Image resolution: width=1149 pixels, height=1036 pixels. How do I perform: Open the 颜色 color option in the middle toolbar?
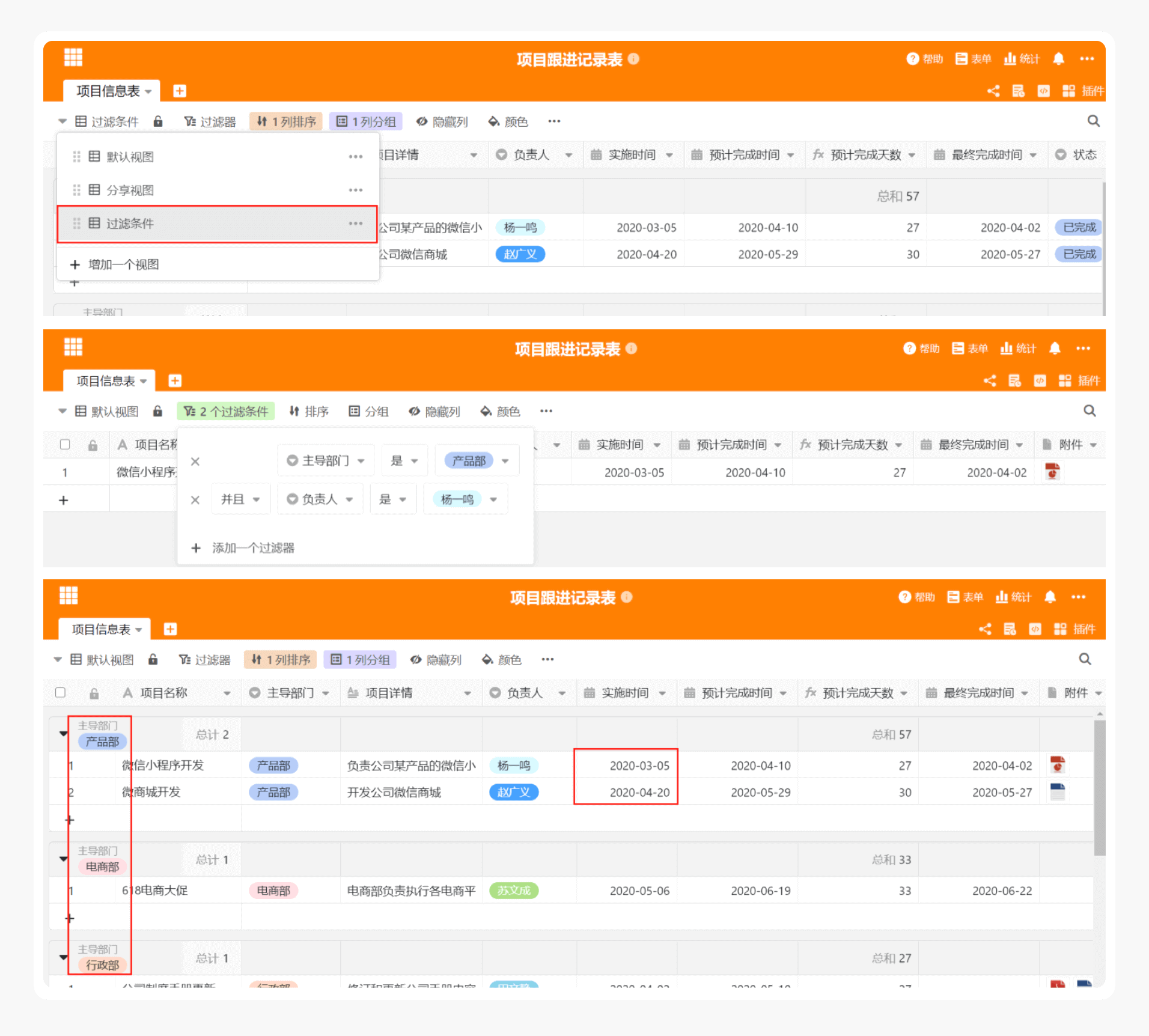tap(500, 411)
